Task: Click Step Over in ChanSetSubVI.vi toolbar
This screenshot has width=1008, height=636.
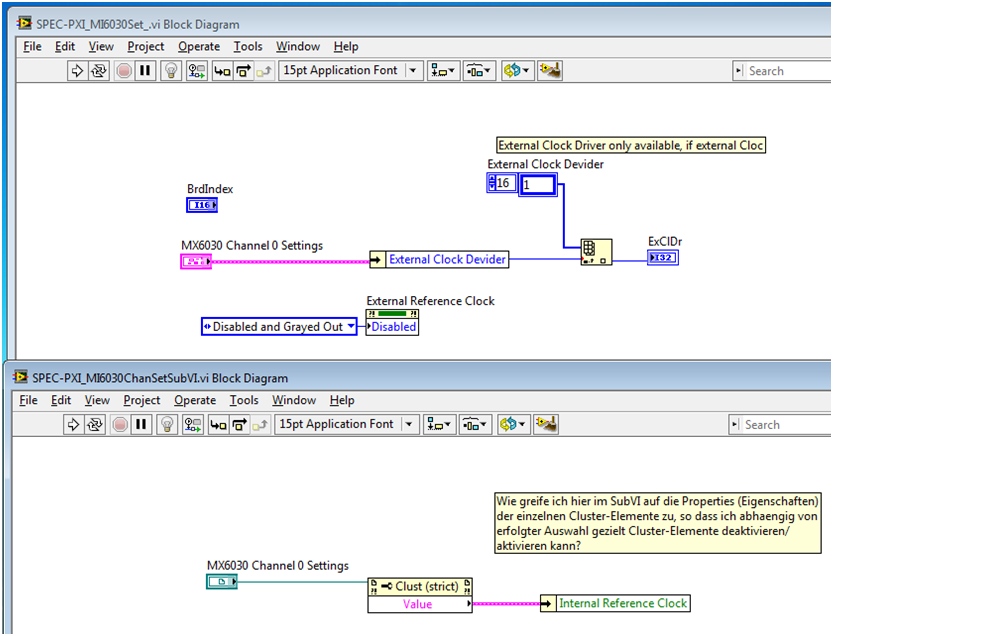Action: [240, 424]
